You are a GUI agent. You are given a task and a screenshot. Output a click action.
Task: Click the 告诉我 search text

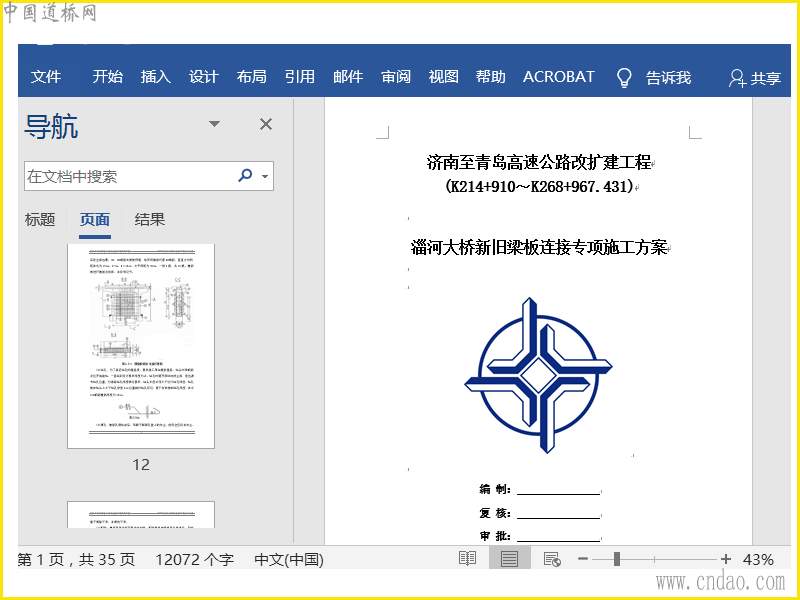click(x=668, y=78)
